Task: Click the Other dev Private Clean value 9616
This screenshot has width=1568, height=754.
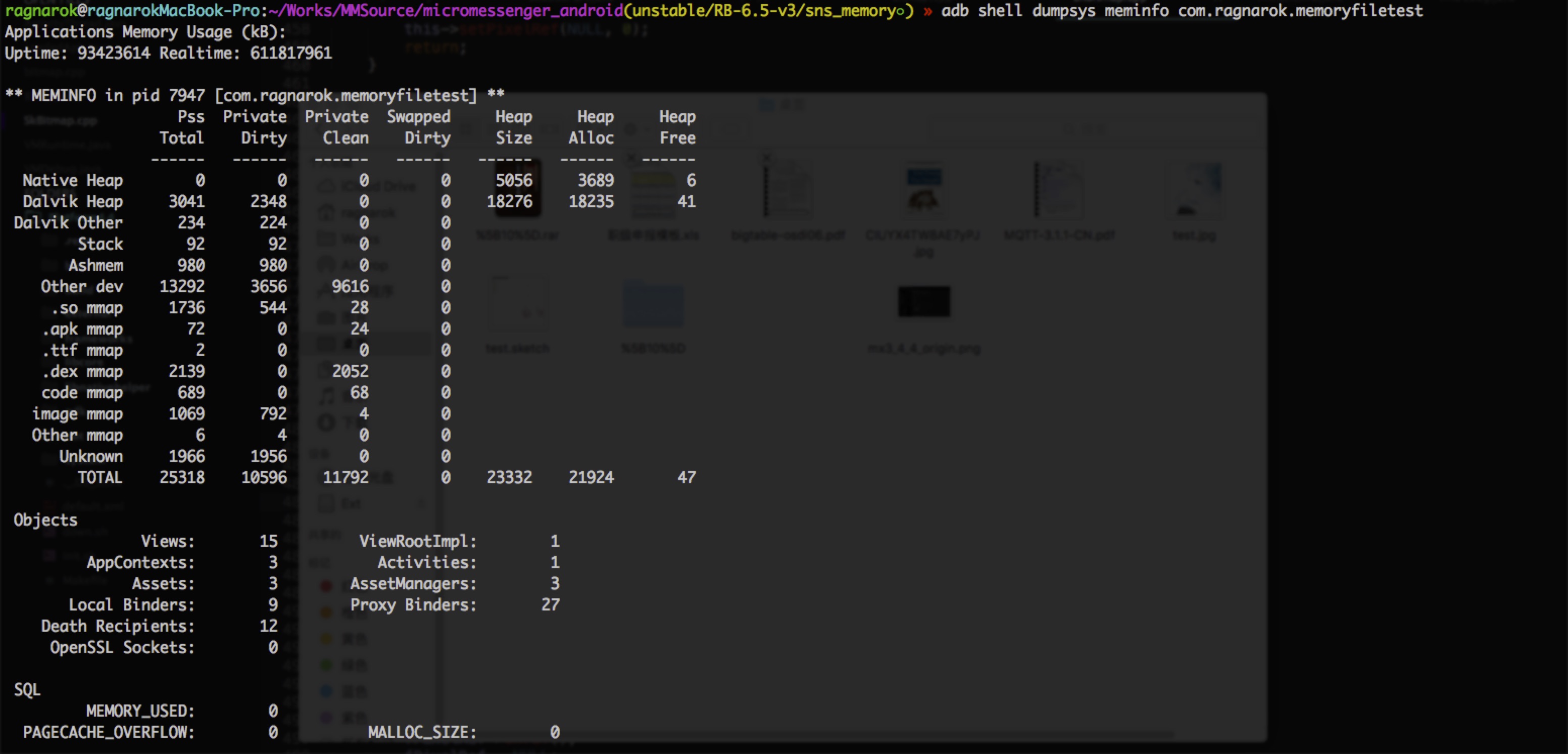Action: [x=350, y=286]
